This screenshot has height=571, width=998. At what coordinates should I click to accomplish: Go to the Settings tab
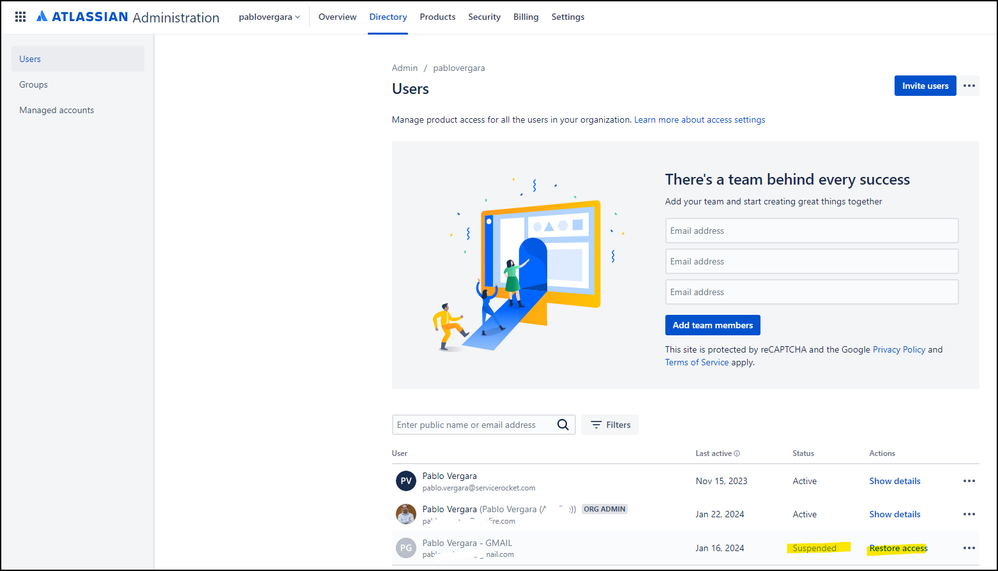click(568, 17)
